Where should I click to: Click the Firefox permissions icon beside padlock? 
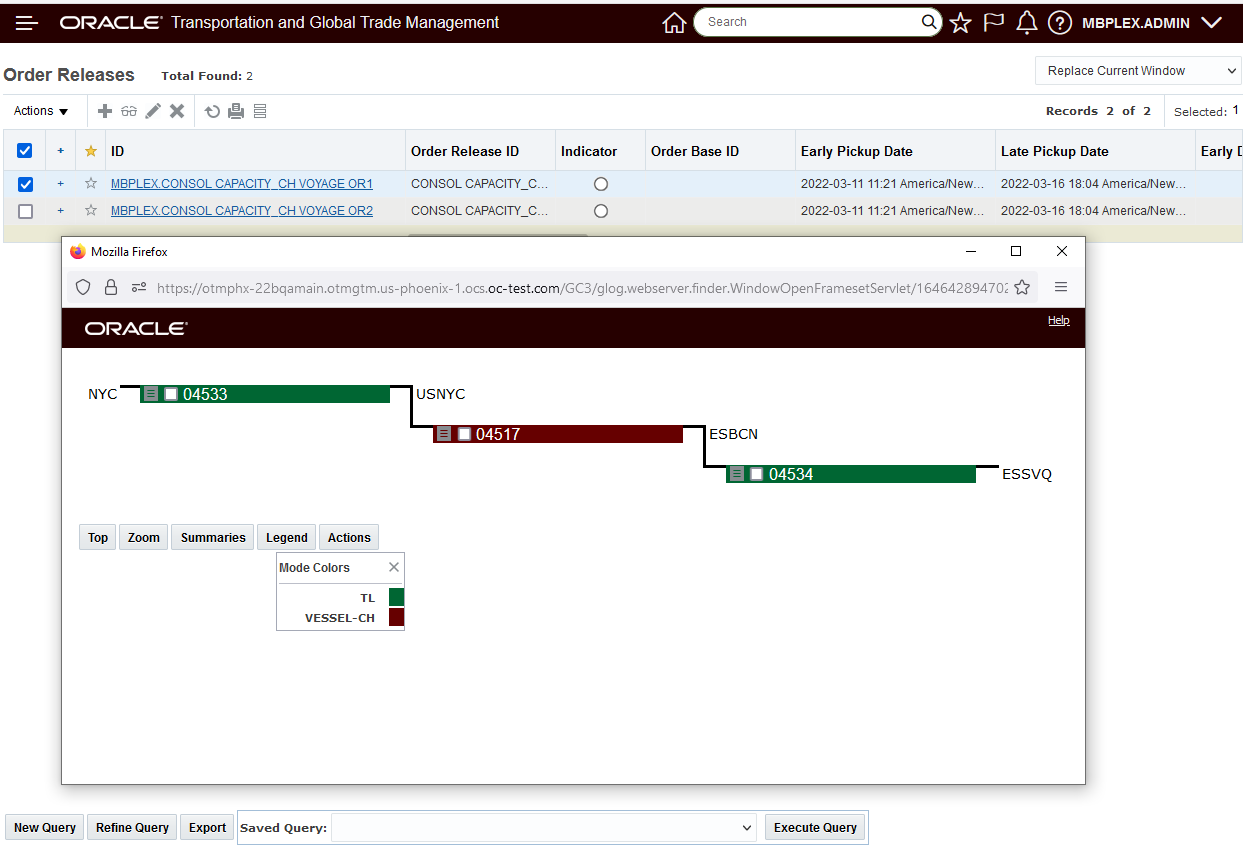click(x=139, y=287)
